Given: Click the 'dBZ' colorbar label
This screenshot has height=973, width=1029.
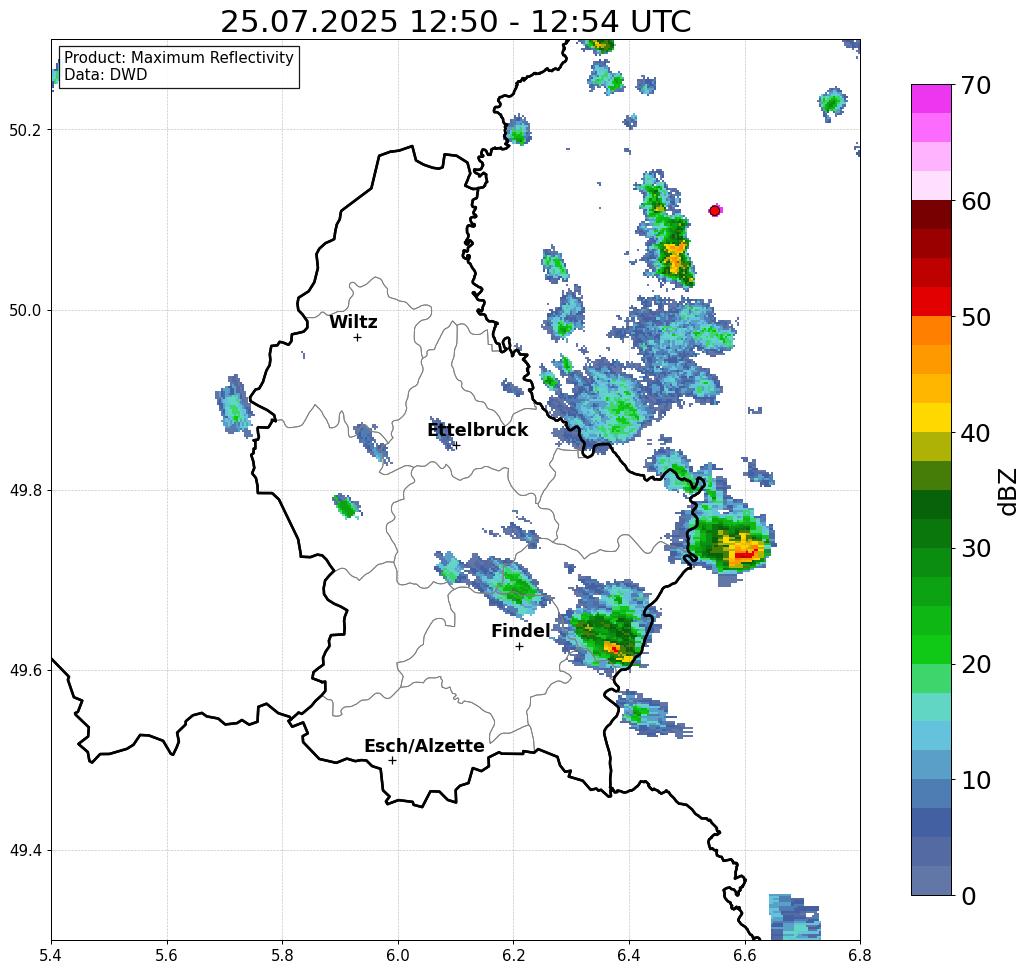Looking at the screenshot, I should click(1007, 491).
